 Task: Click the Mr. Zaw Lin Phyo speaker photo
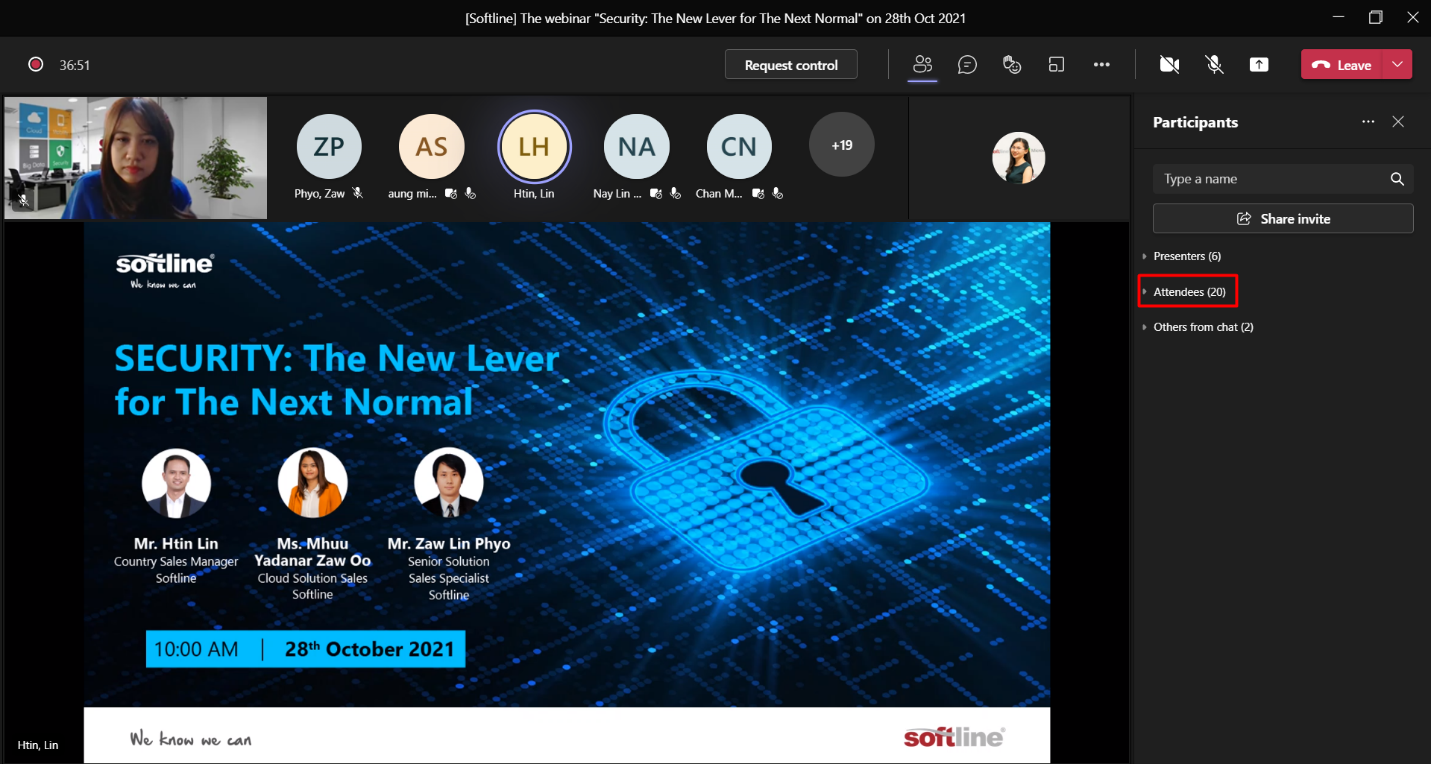(449, 483)
